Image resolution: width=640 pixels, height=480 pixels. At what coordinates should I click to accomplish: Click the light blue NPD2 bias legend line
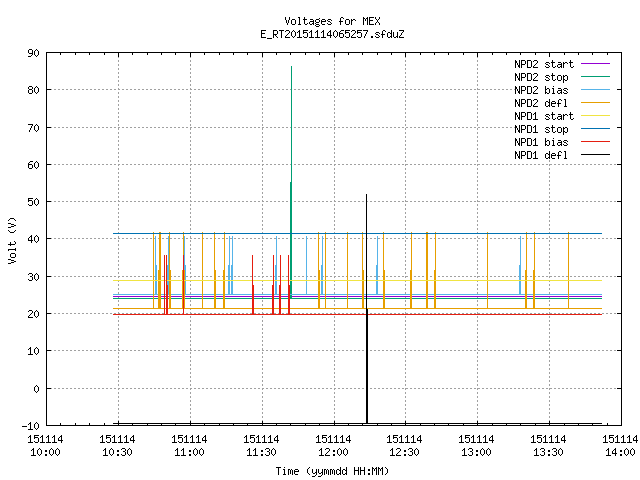coord(595,89)
